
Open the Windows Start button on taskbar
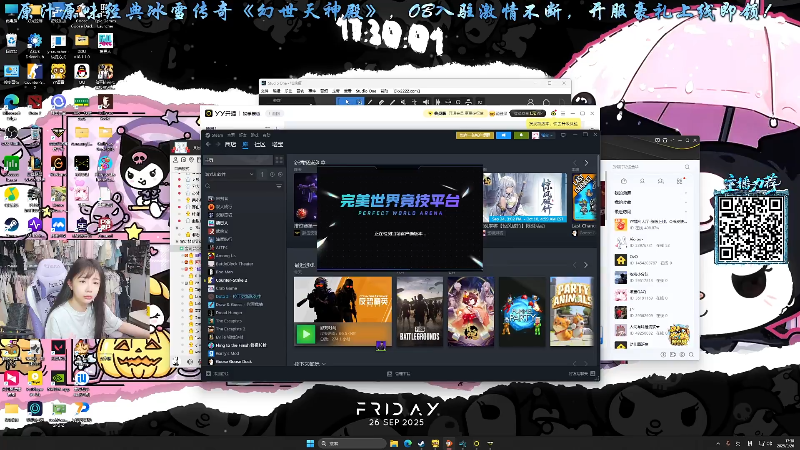[x=310, y=443]
